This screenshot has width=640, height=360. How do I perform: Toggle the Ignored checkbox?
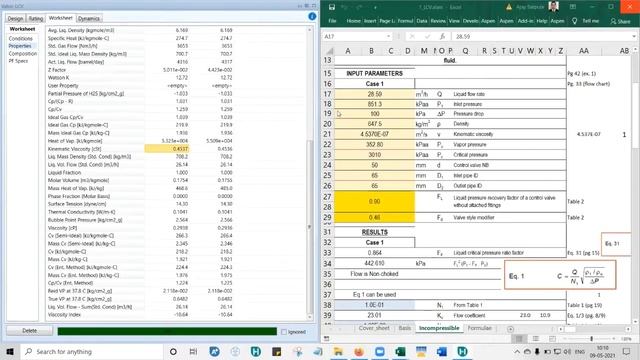284,332
